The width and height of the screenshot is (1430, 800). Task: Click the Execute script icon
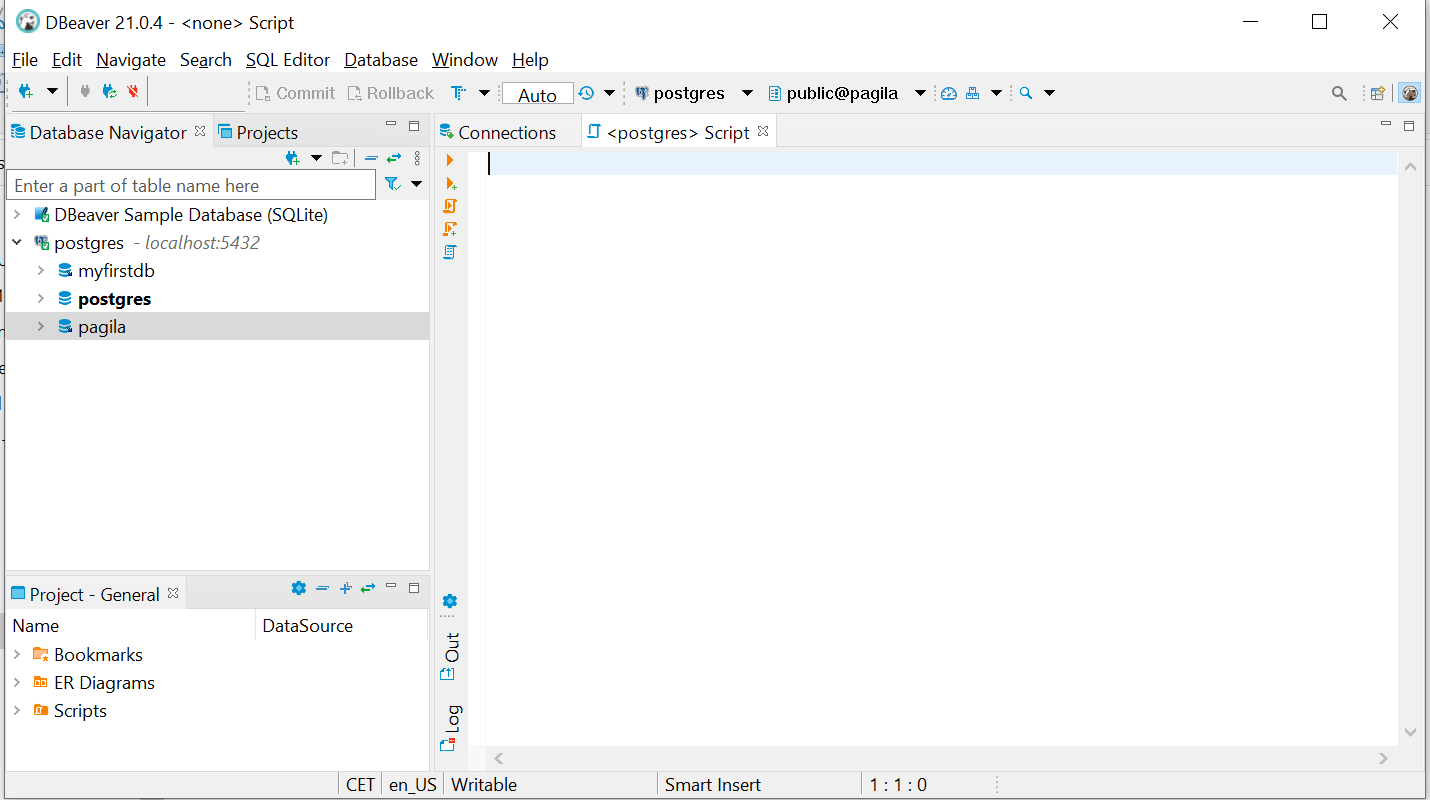[x=450, y=206]
